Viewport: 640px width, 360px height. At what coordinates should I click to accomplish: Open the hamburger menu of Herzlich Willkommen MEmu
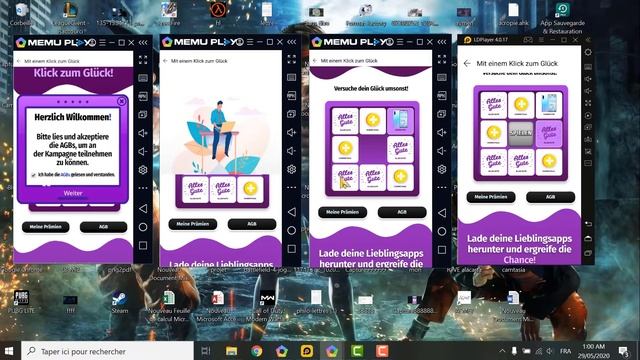coord(102,42)
